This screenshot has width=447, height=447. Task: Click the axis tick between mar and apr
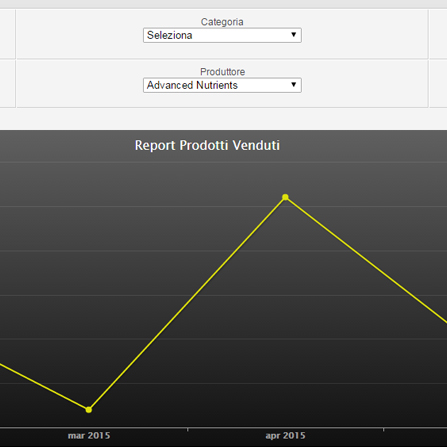[187, 429]
